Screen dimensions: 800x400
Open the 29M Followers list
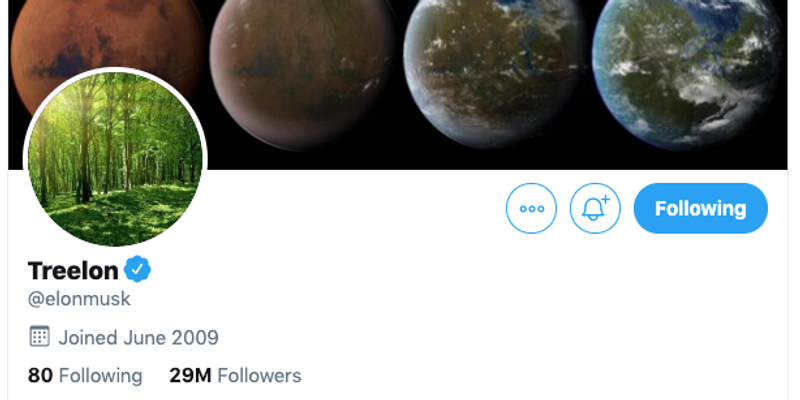pos(235,376)
